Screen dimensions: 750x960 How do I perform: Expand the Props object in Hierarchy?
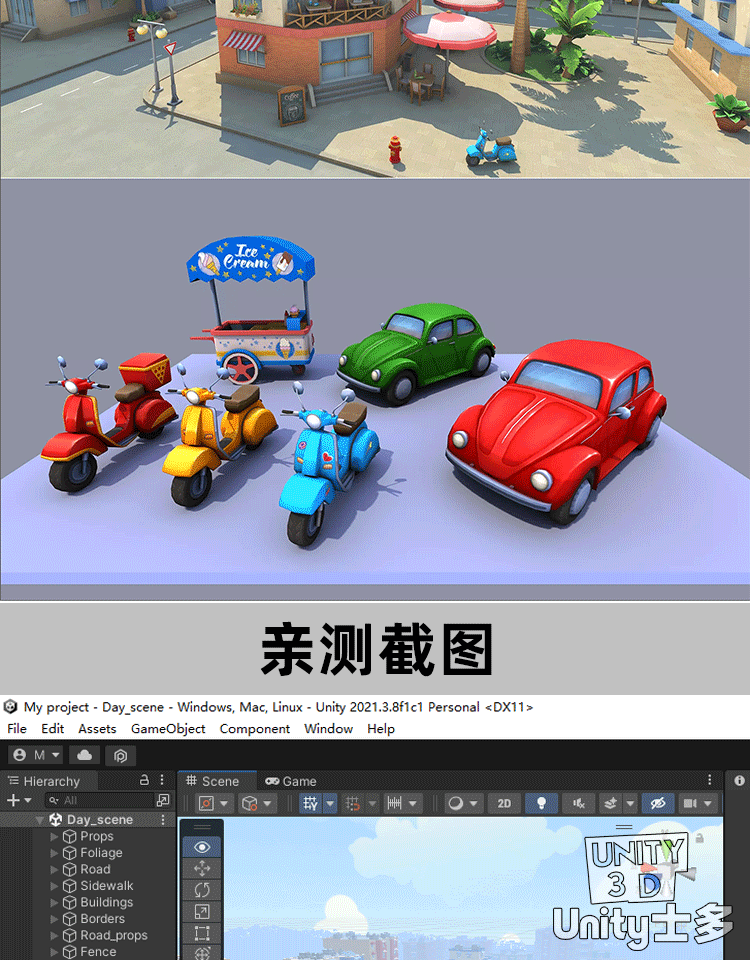(54, 837)
